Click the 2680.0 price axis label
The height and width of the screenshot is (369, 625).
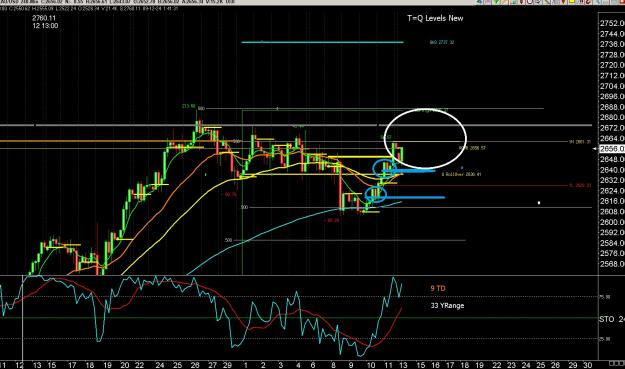[x=612, y=118]
